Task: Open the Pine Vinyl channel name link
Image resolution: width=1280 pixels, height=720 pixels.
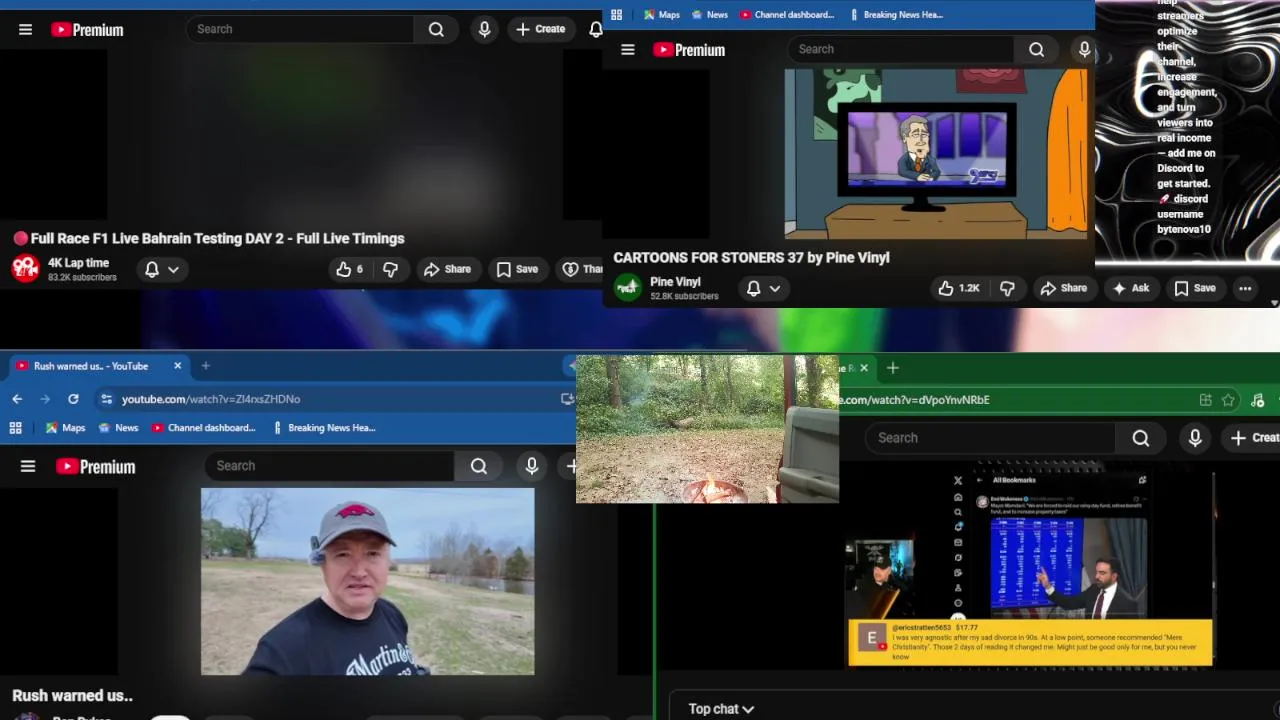Action: pos(675,282)
